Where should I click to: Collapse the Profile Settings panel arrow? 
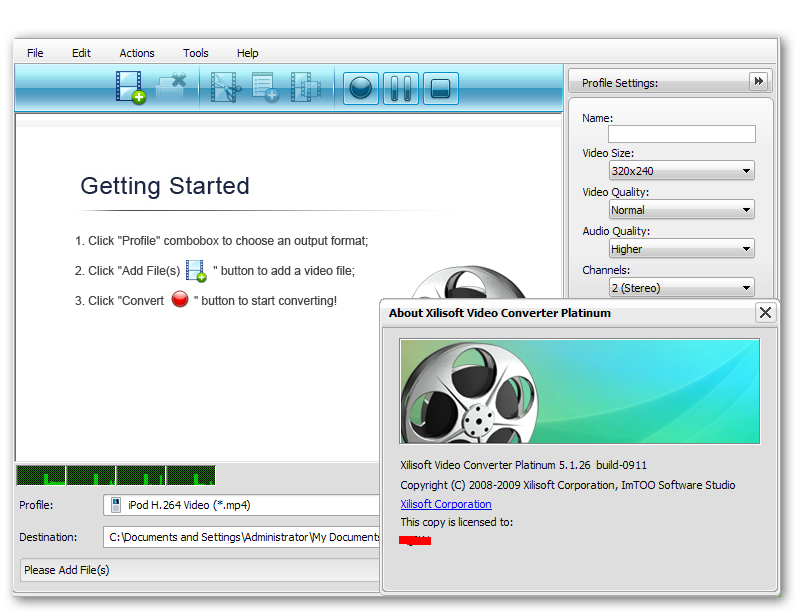pos(758,81)
